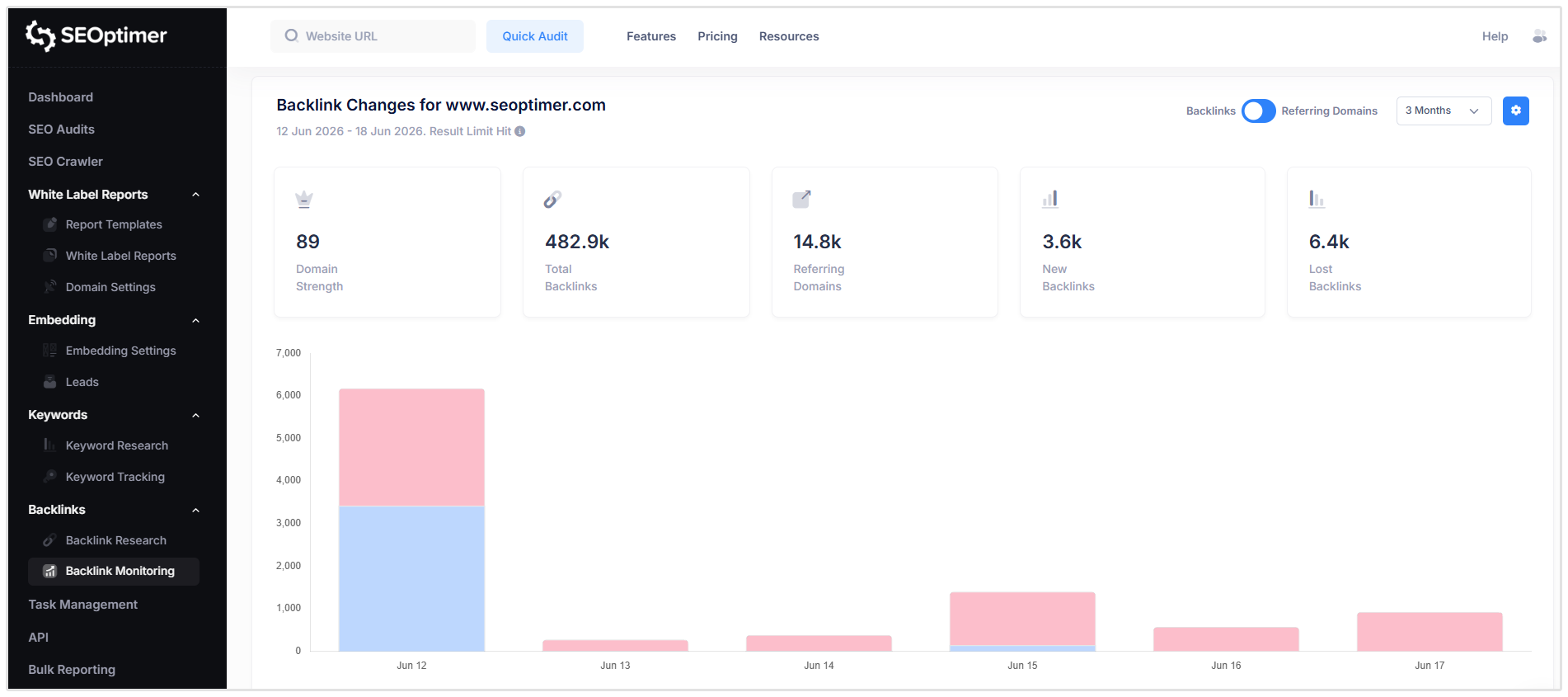Open the Pricing nav link
Image resolution: width=1568 pixels, height=697 pixels.
717,36
